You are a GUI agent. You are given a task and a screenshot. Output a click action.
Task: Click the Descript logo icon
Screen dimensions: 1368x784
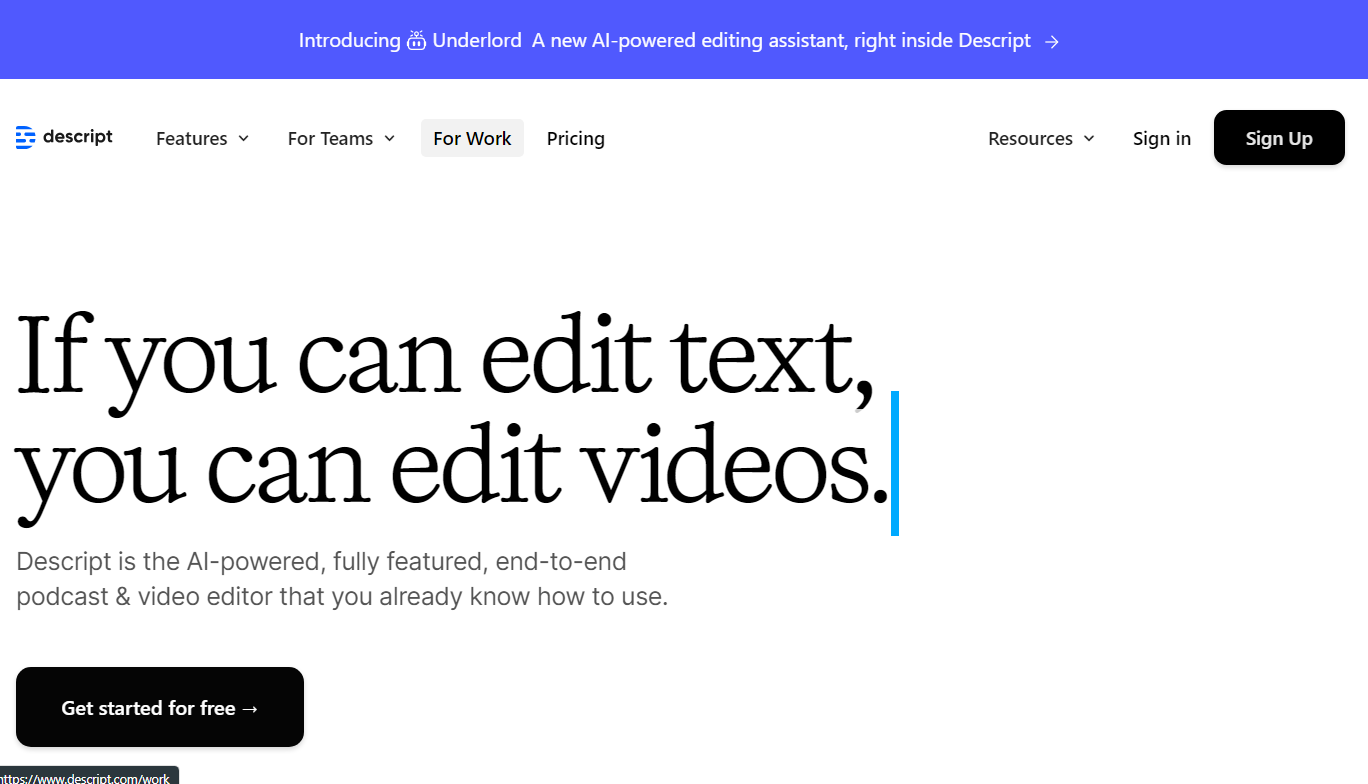[x=25, y=138]
